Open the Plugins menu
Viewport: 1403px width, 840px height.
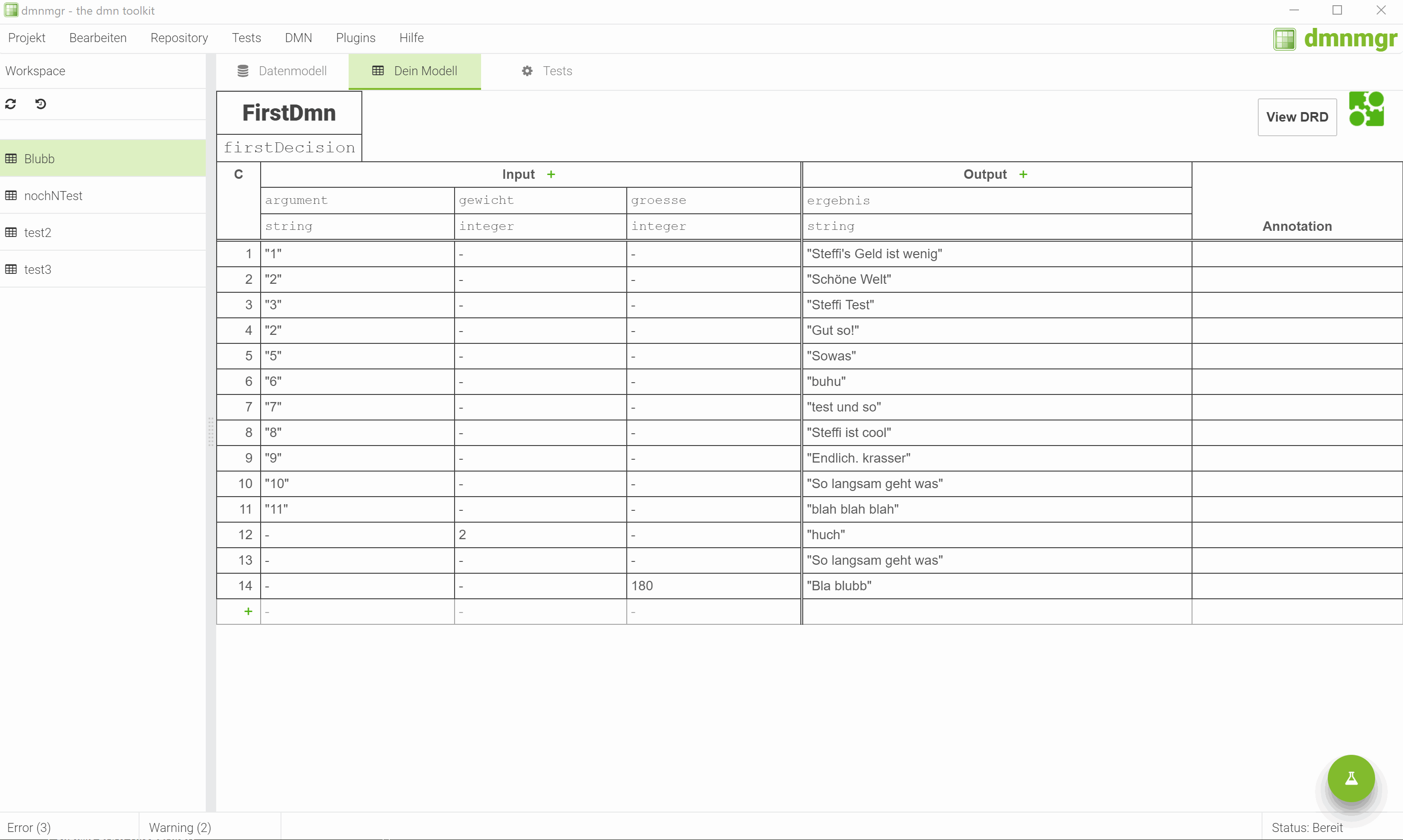[355, 38]
